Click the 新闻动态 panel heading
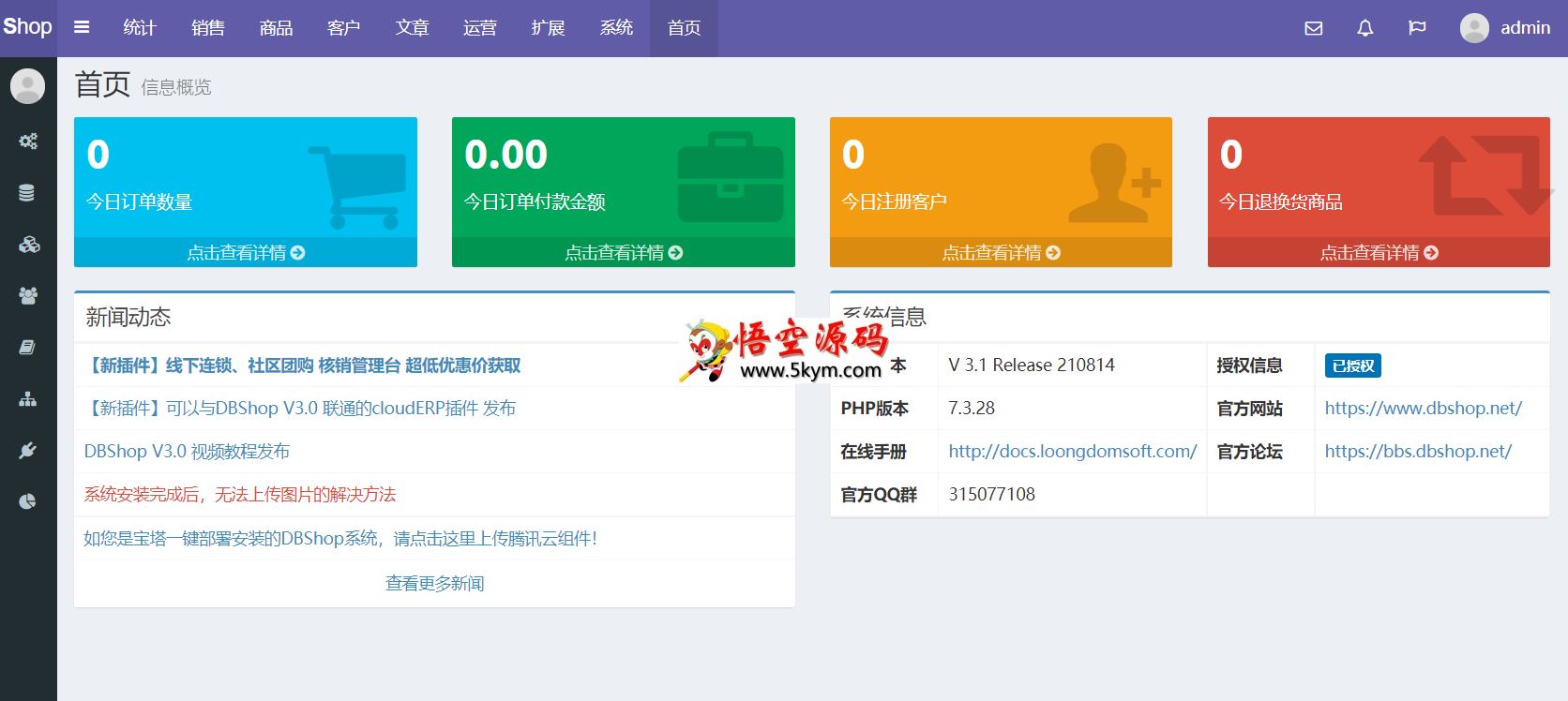This screenshot has height=701, width=1568. (128, 318)
